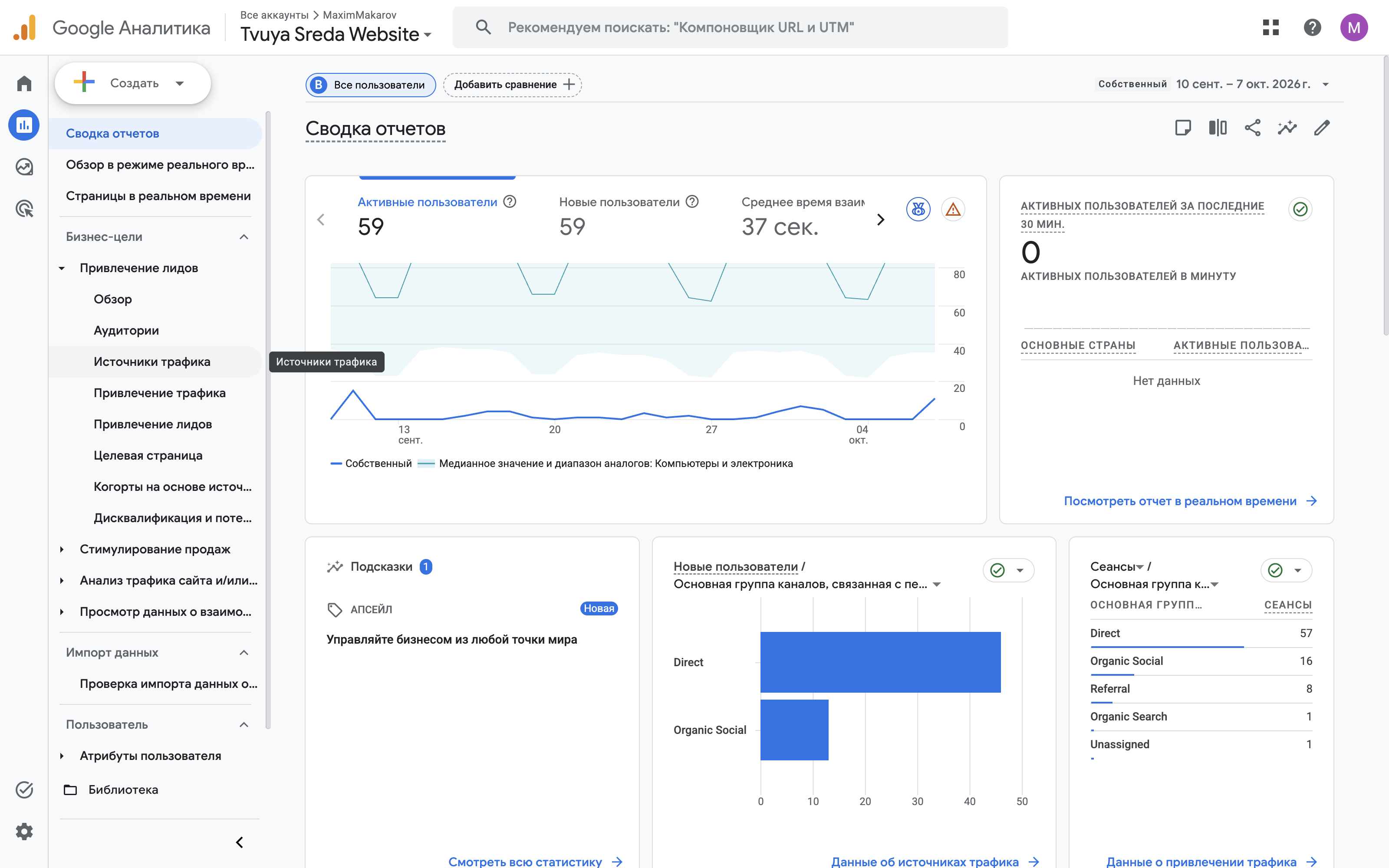Click the search field
Viewport: 1389px width, 868px height.
[x=730, y=27]
